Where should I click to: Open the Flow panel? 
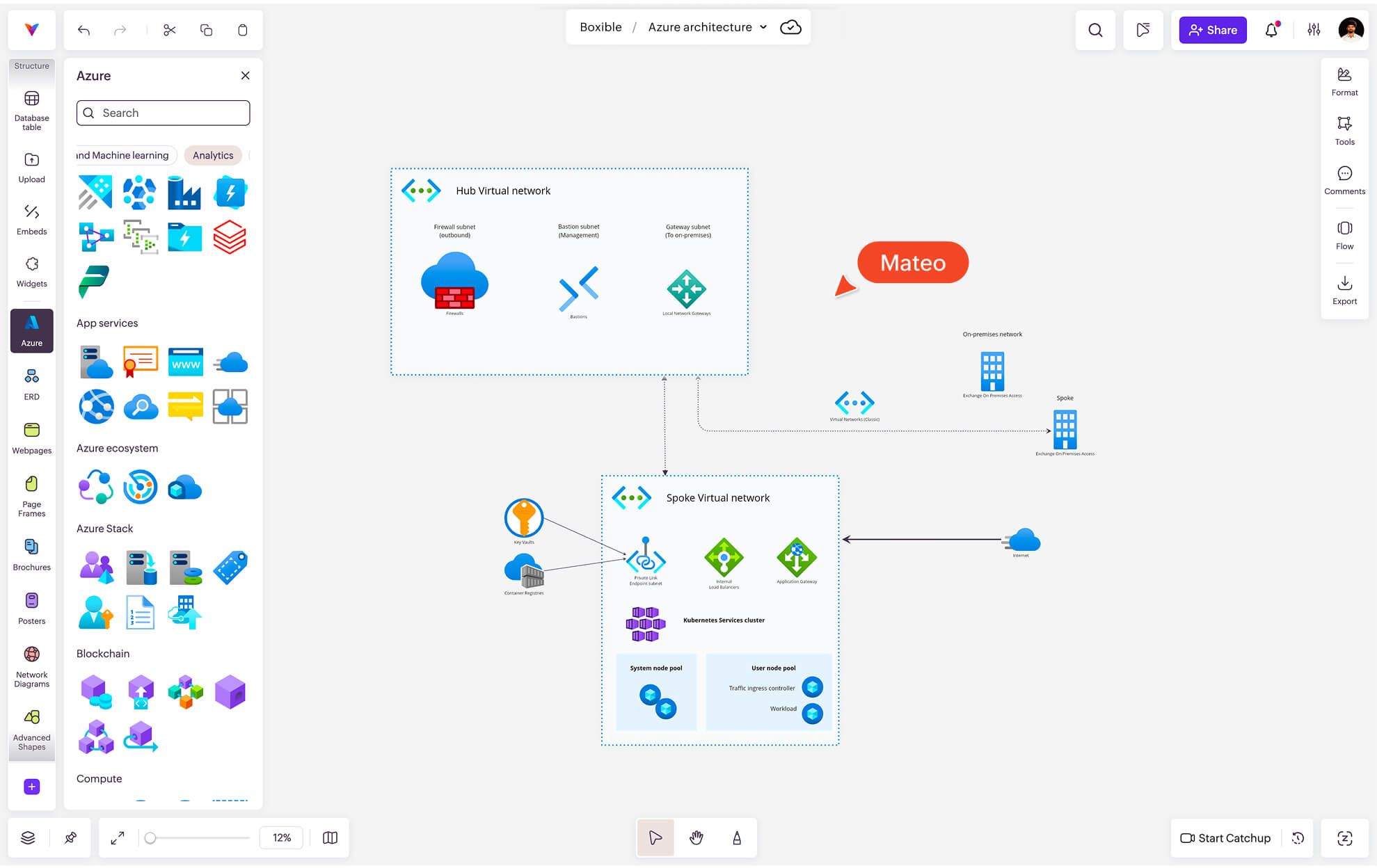click(1344, 235)
